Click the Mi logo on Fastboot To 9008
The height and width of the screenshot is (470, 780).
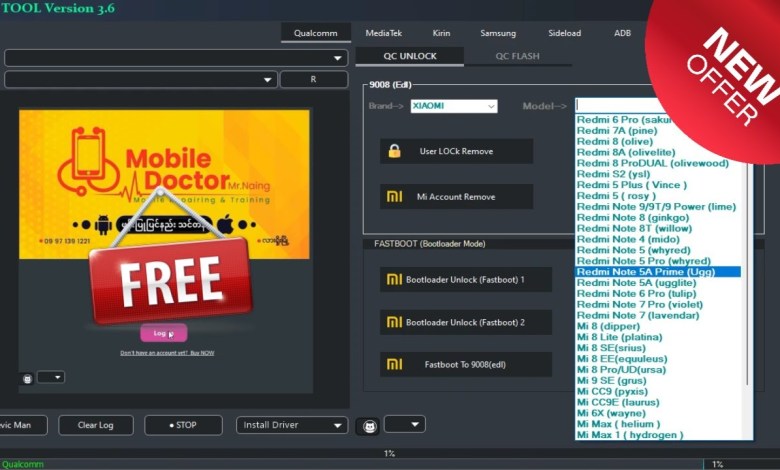[x=394, y=365]
